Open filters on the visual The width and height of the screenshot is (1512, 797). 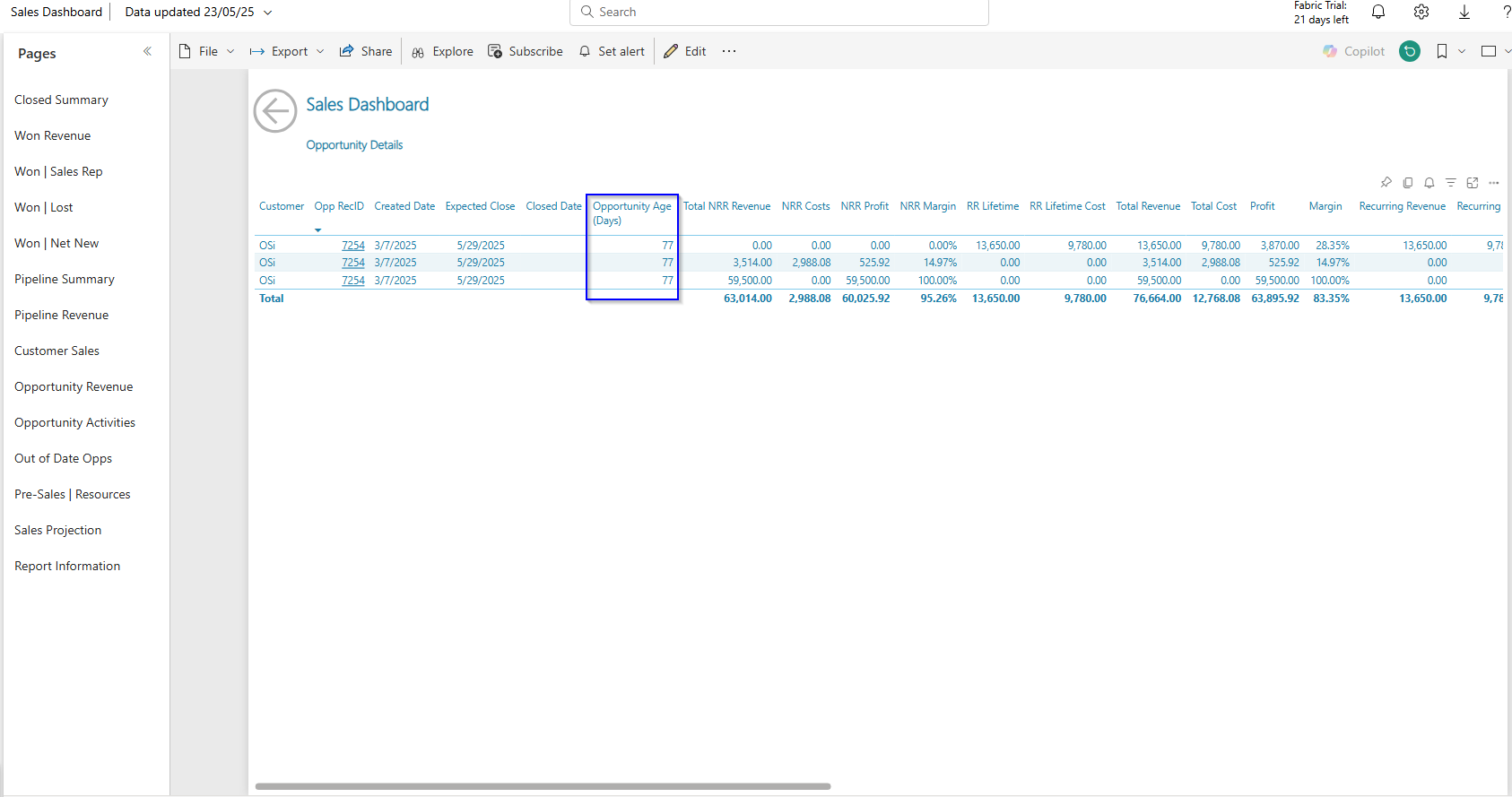[x=1451, y=183]
